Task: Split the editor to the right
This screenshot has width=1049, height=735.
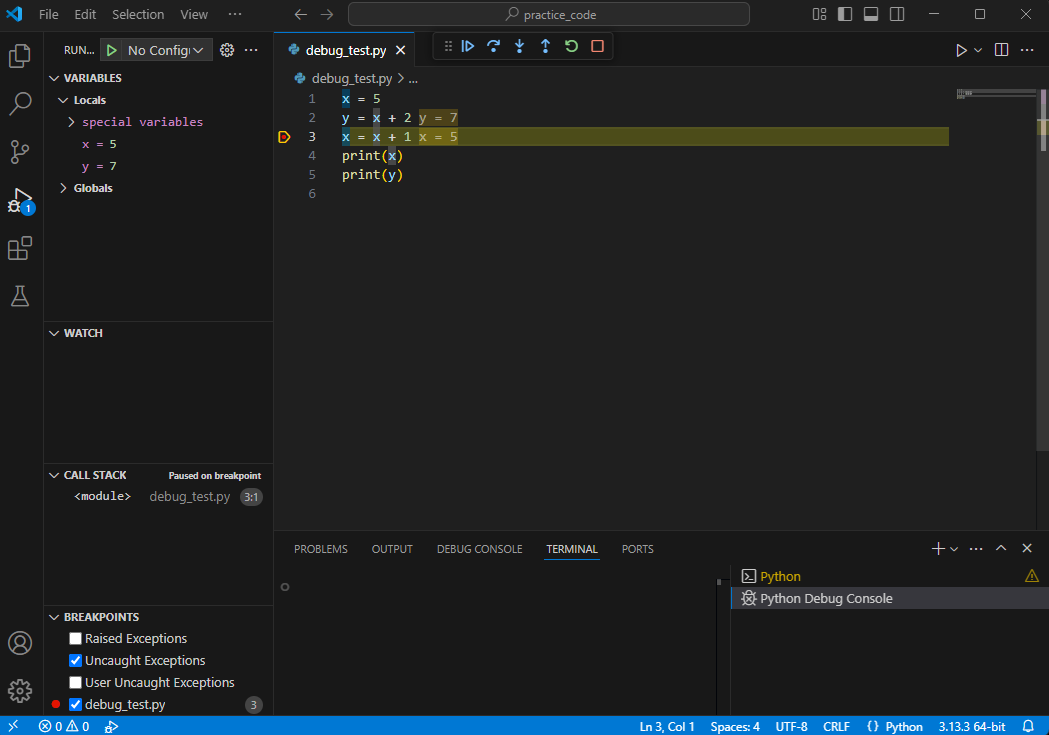Action: click(1002, 50)
